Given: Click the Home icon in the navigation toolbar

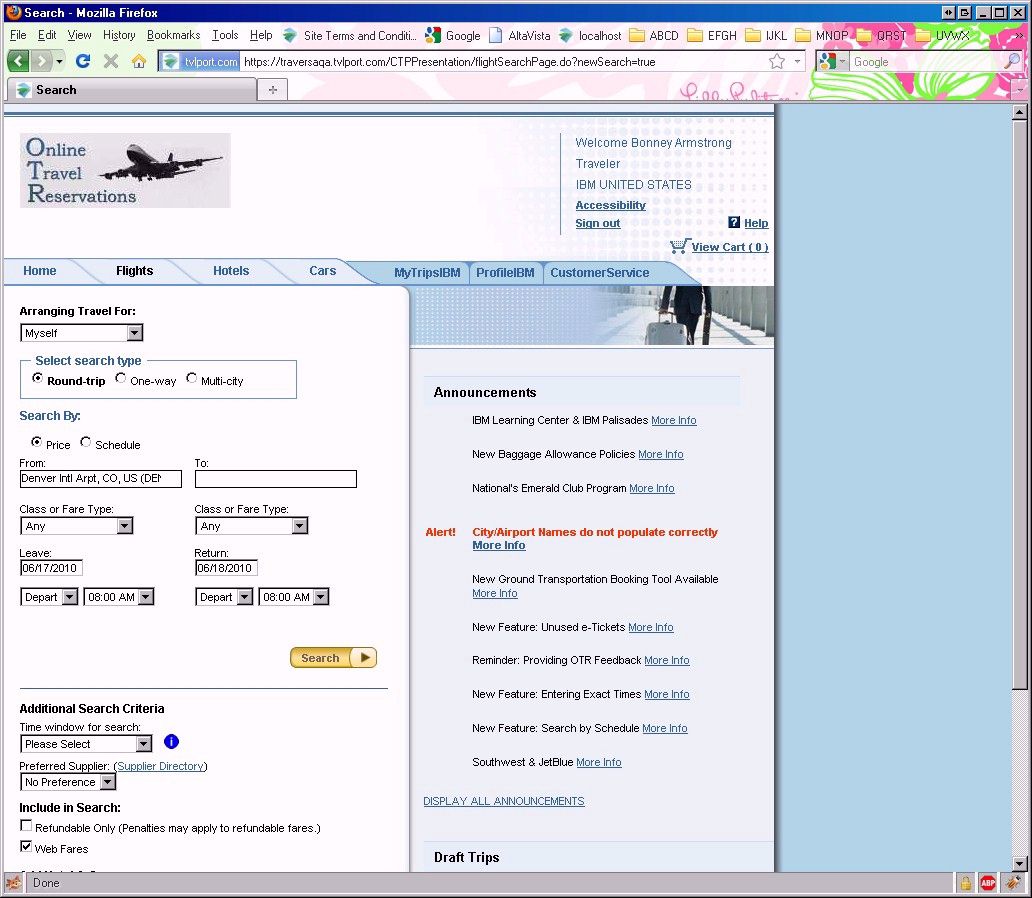Looking at the screenshot, I should coord(139,61).
